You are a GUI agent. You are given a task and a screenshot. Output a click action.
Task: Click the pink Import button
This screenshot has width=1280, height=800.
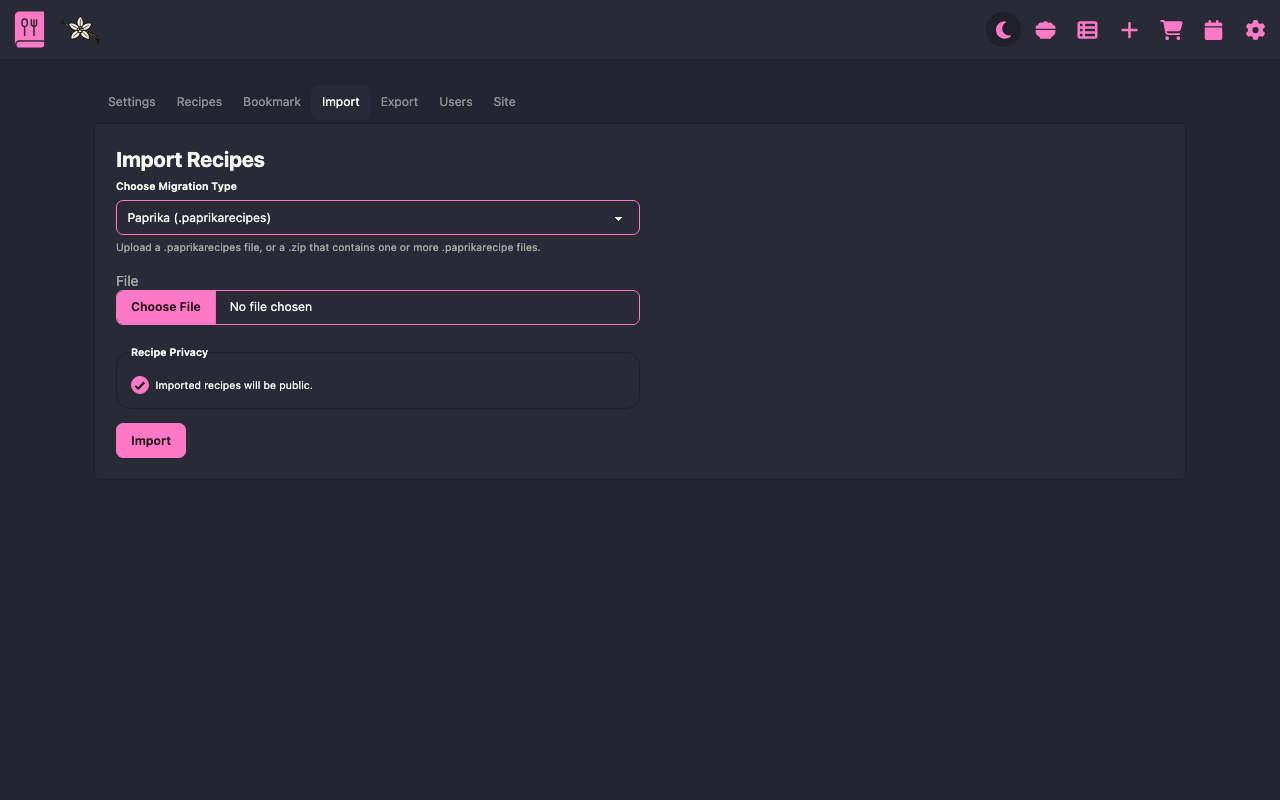[151, 441]
